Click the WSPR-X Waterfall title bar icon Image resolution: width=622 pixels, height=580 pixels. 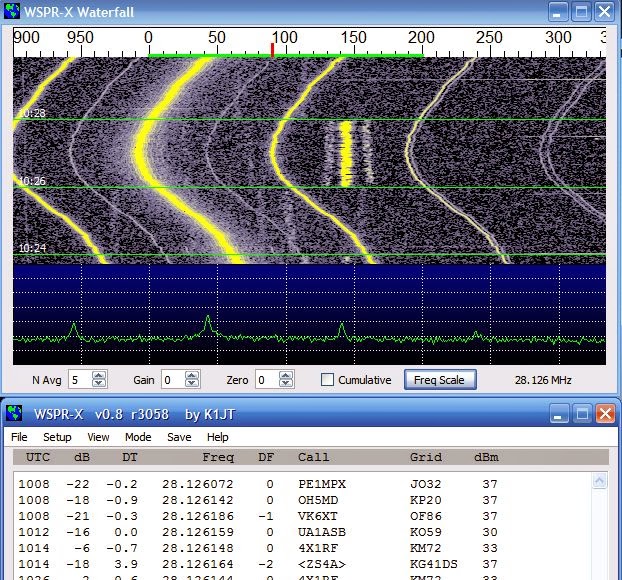coord(12,12)
